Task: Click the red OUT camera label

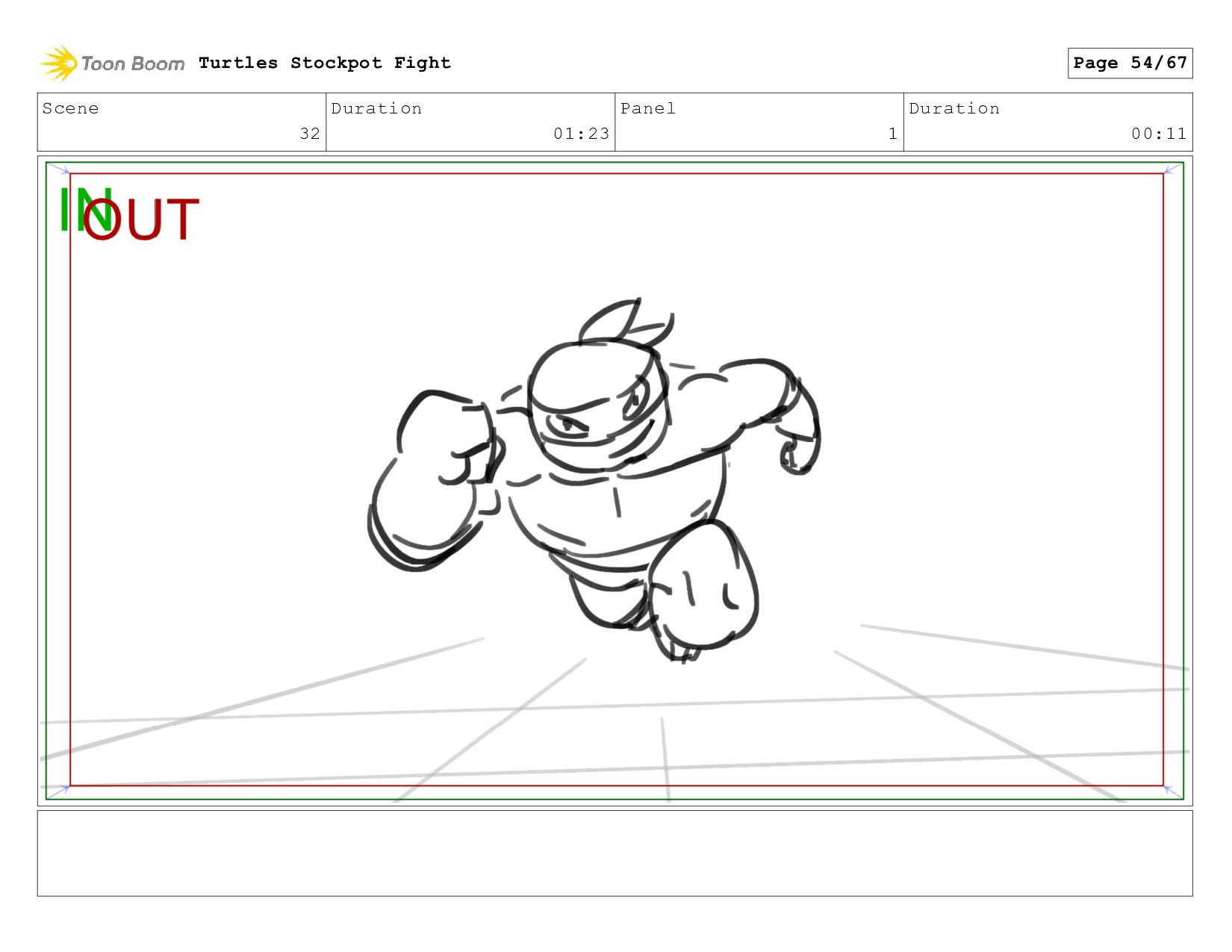Action: click(141, 220)
